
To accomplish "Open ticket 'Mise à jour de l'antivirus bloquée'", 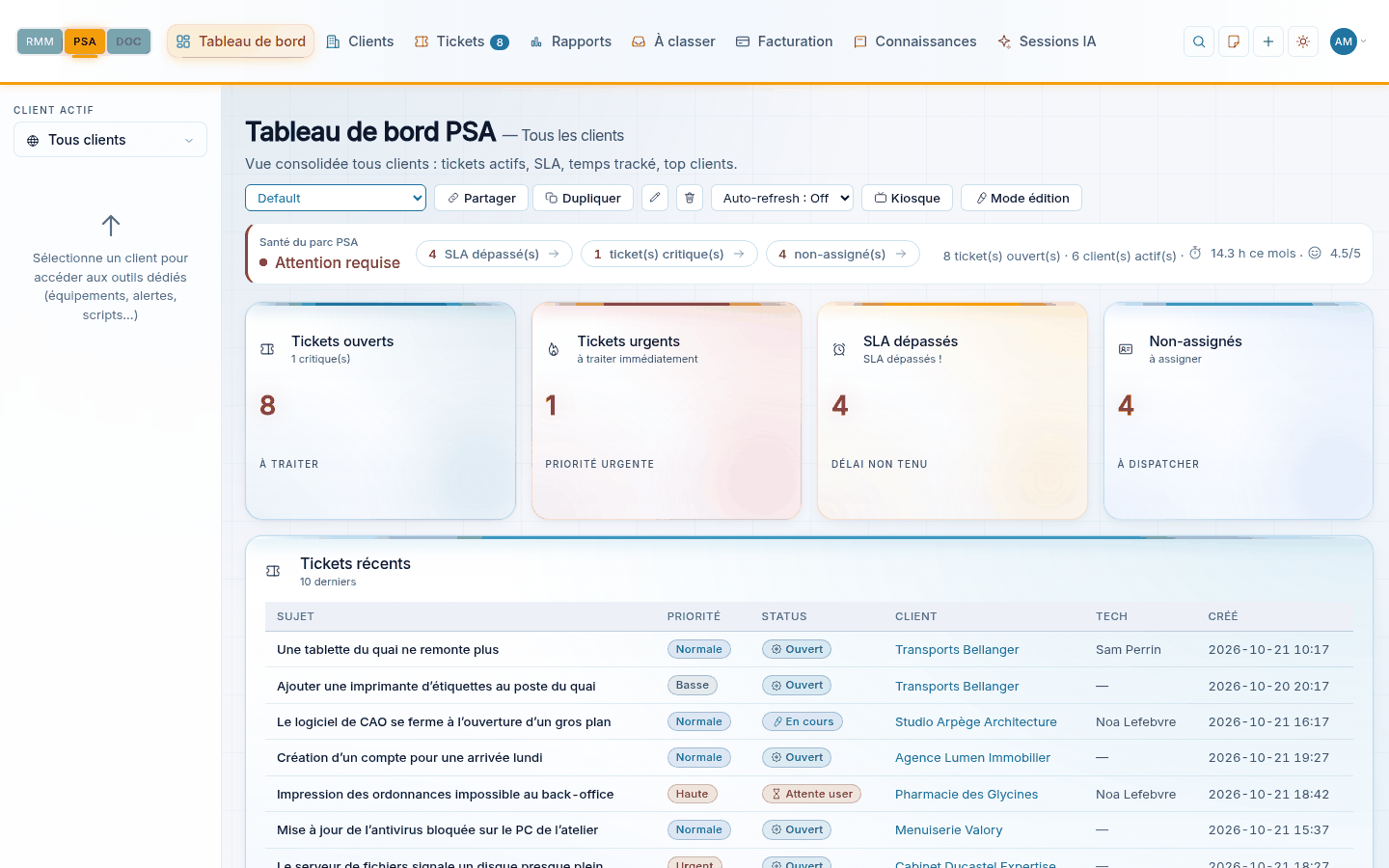I will (437, 830).
